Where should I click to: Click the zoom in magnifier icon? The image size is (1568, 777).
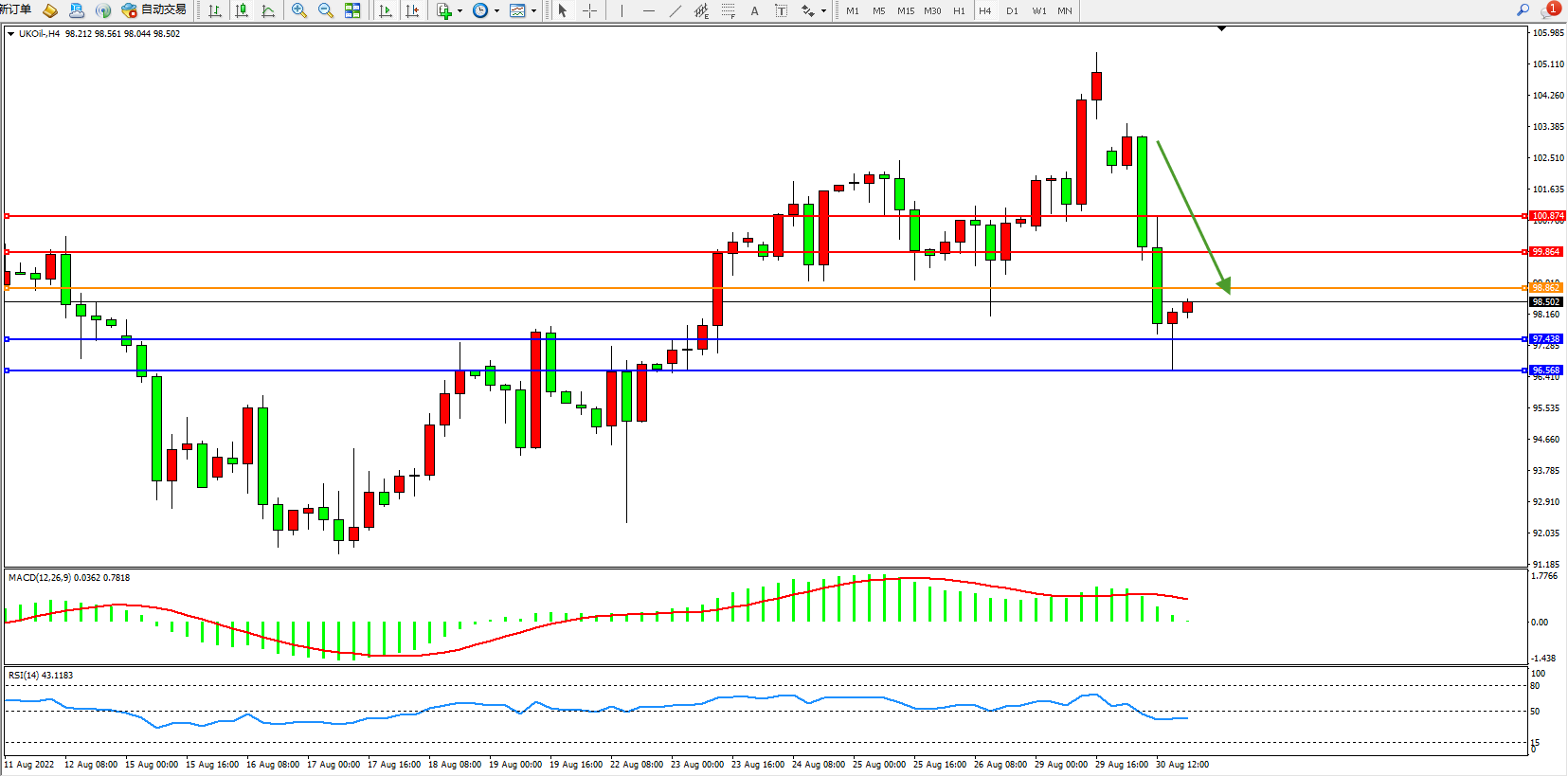(299, 10)
